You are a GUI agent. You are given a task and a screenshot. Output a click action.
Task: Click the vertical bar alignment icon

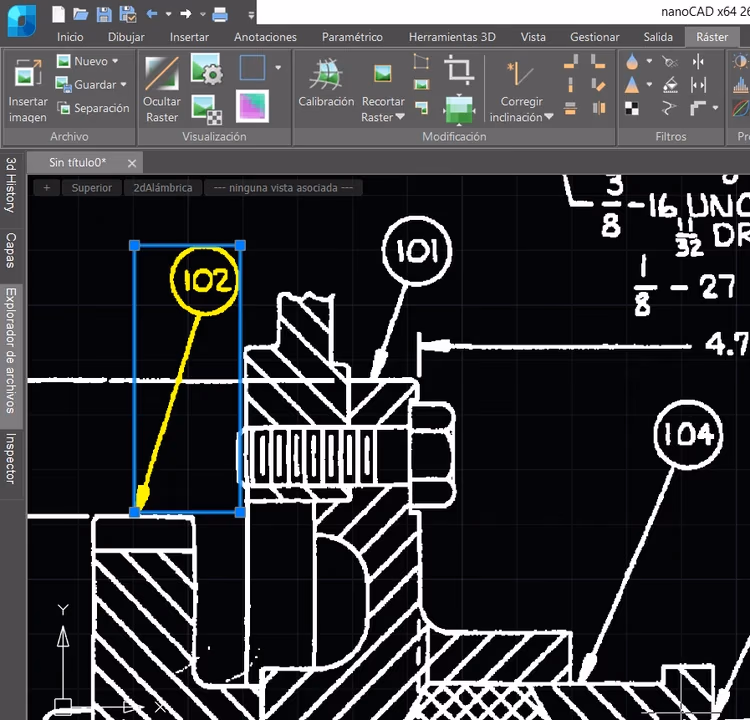pos(571,85)
